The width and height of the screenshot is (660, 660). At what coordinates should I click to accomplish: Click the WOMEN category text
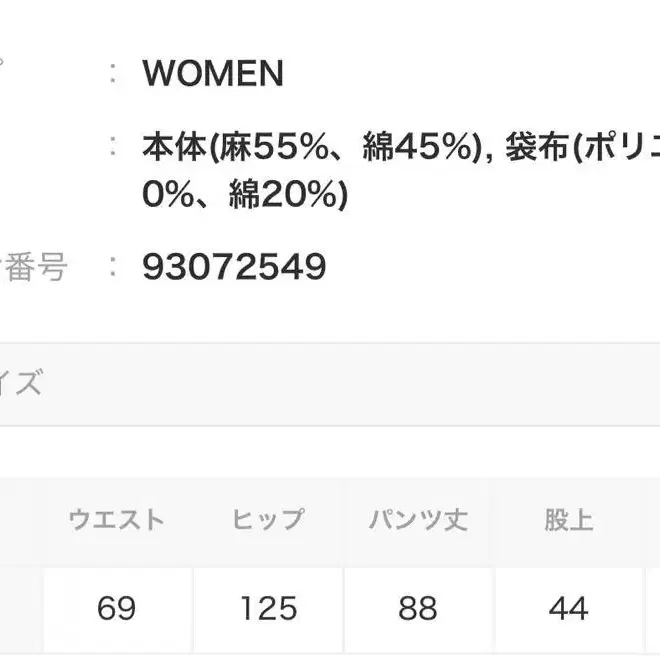(x=213, y=73)
